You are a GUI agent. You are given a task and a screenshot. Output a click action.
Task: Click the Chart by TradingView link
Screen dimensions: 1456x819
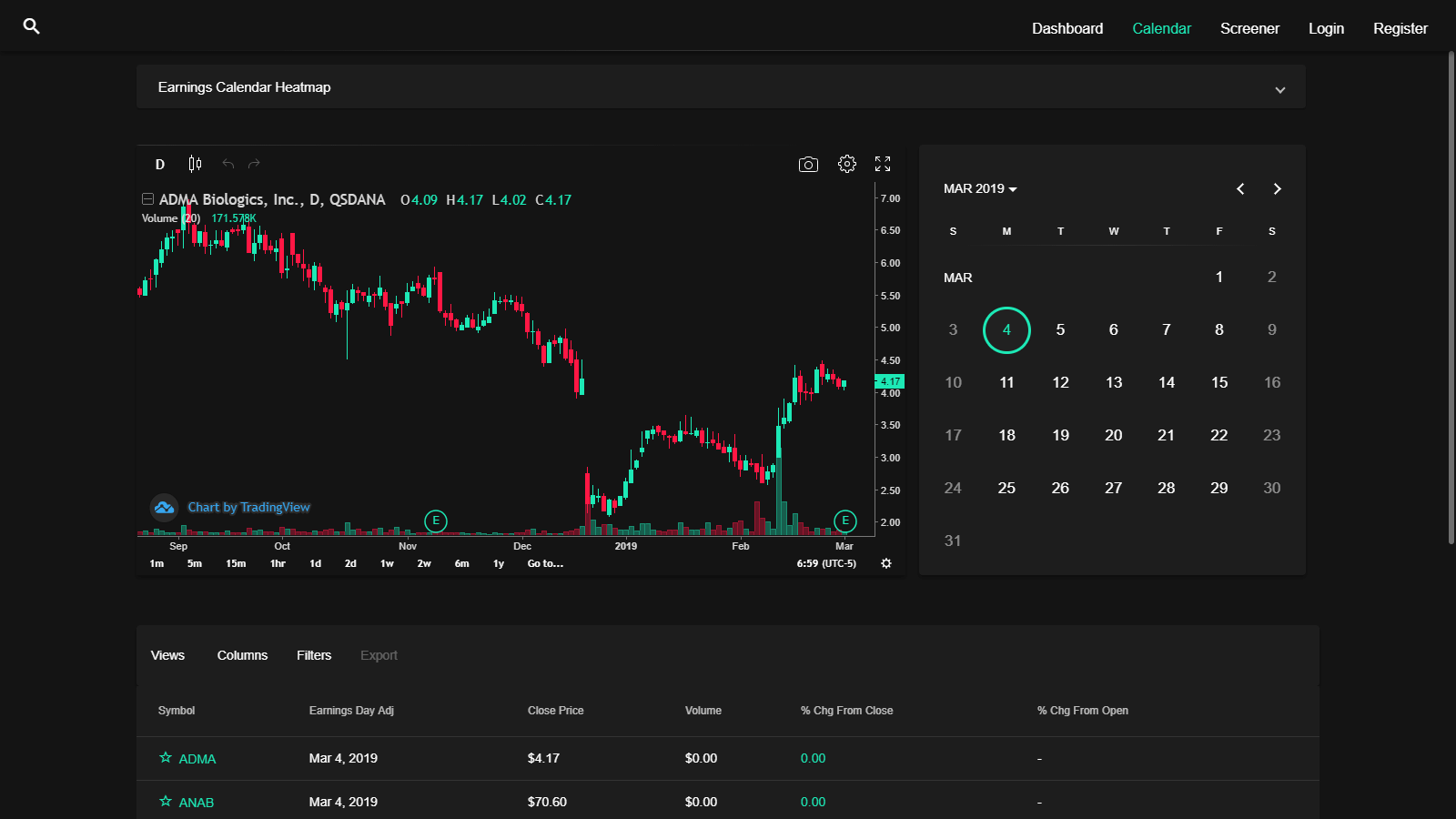[249, 507]
